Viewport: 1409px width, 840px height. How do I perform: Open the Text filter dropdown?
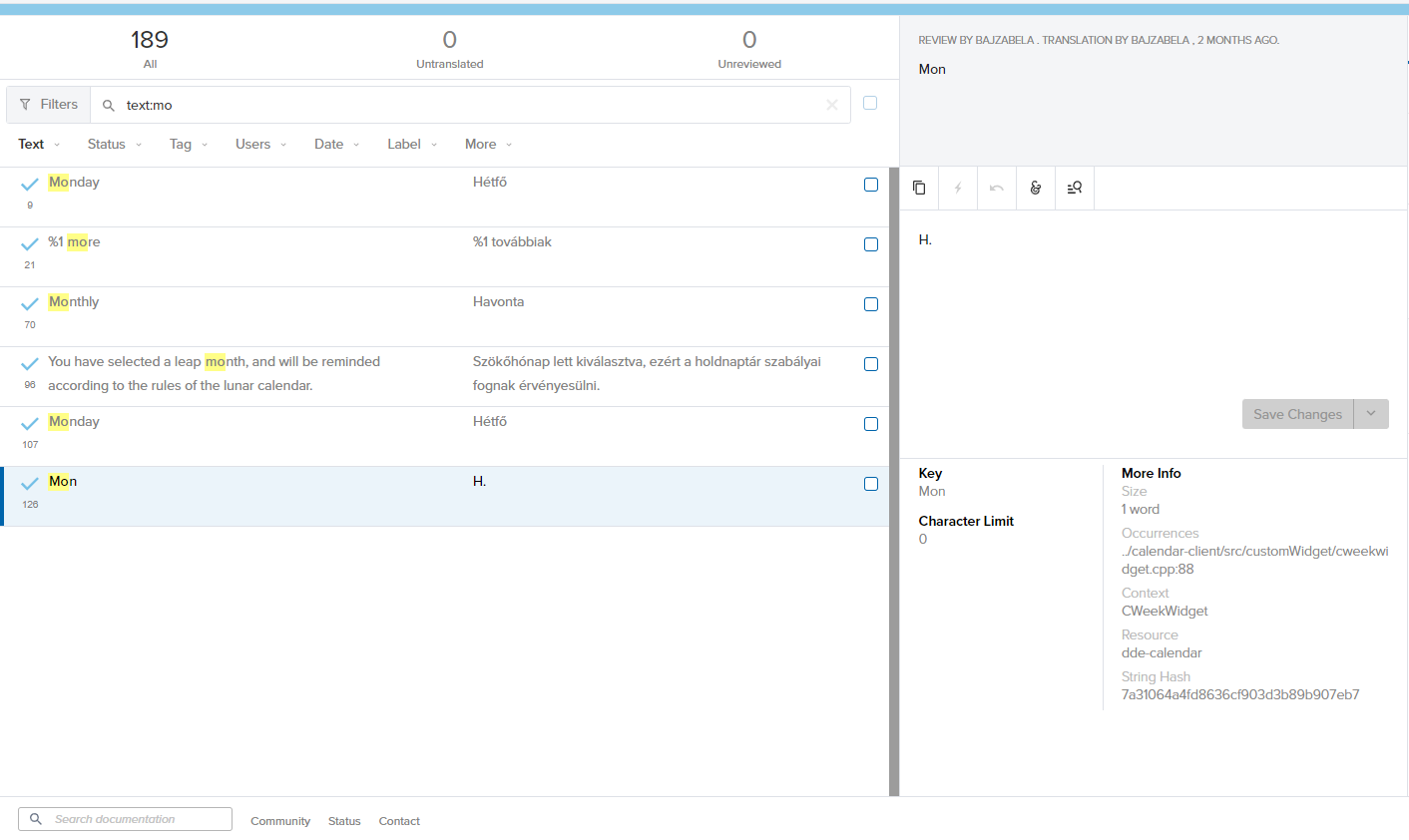39,144
